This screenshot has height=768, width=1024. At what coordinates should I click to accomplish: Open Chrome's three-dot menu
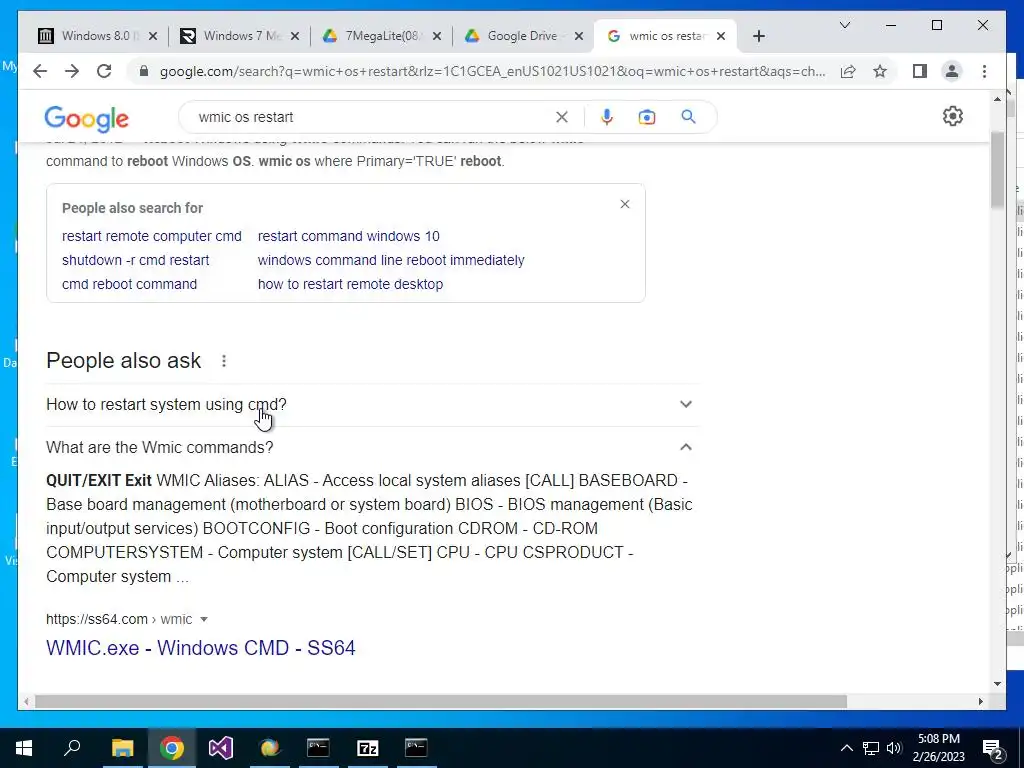(x=984, y=71)
